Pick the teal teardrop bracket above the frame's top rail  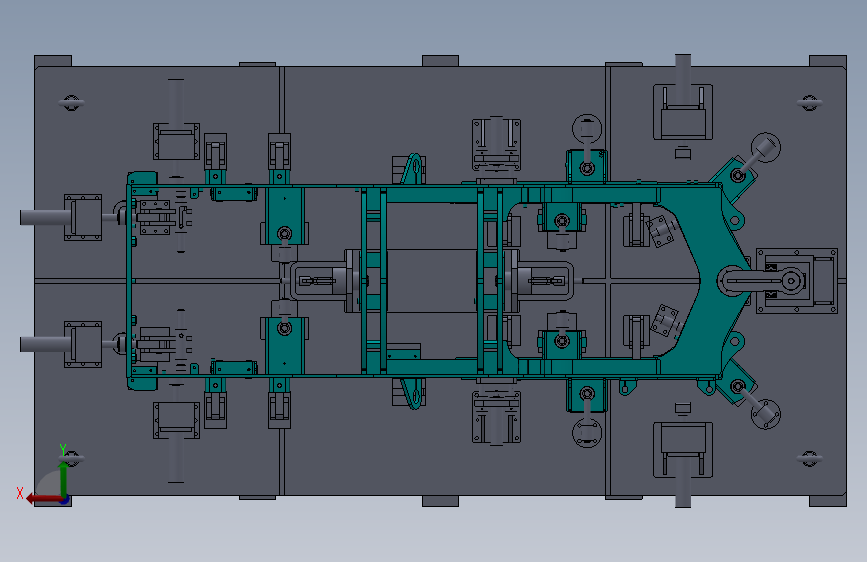point(412,169)
